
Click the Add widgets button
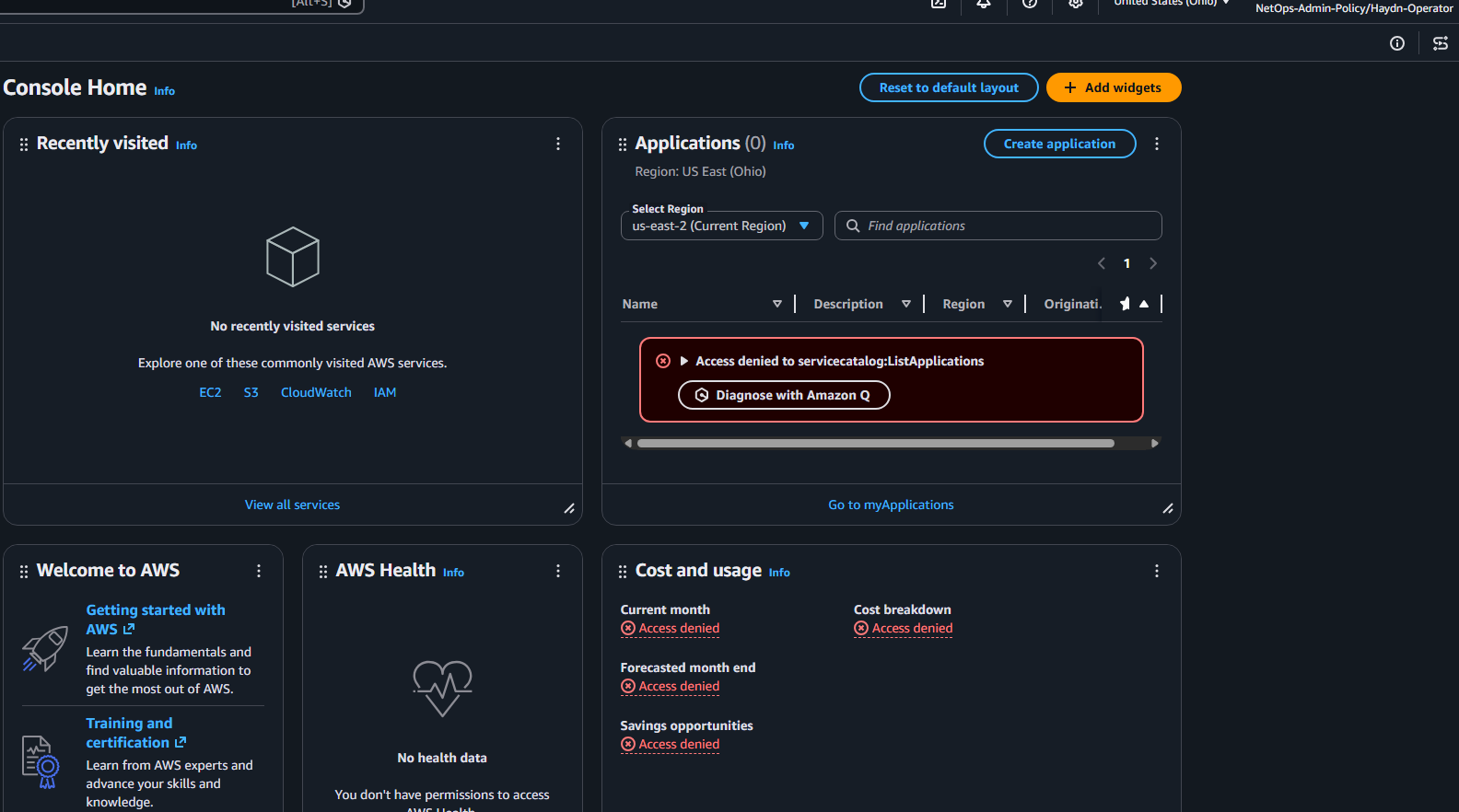(x=1114, y=87)
